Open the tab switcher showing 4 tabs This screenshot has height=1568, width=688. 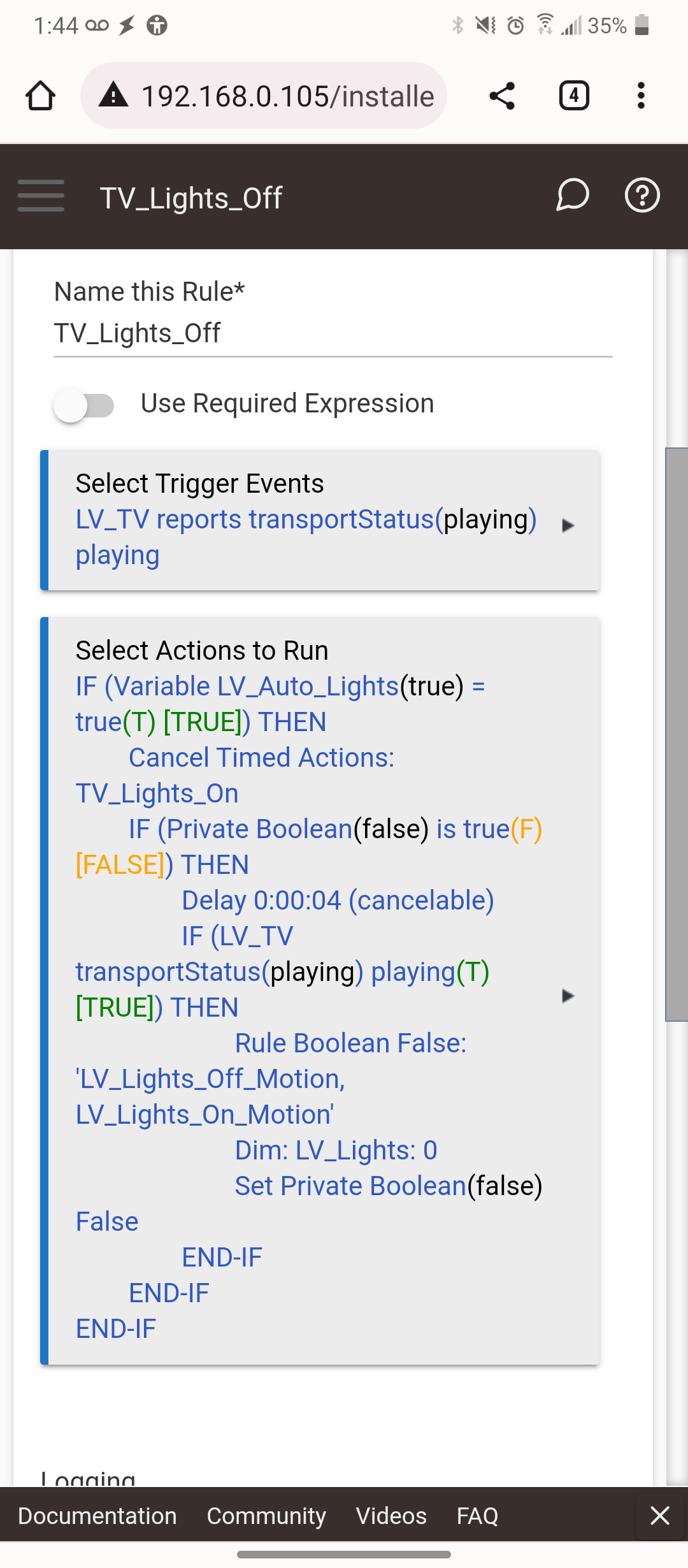click(x=574, y=96)
